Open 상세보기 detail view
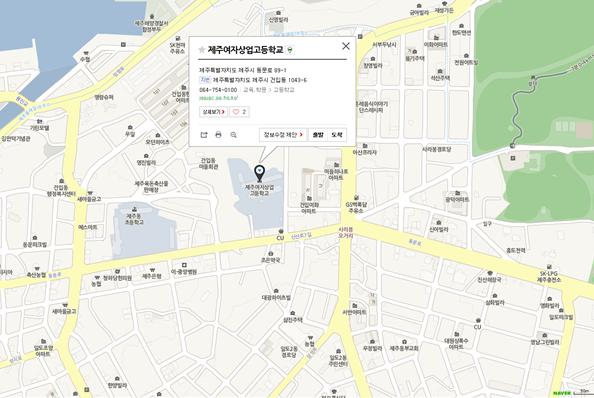594x398 pixels. (214, 112)
